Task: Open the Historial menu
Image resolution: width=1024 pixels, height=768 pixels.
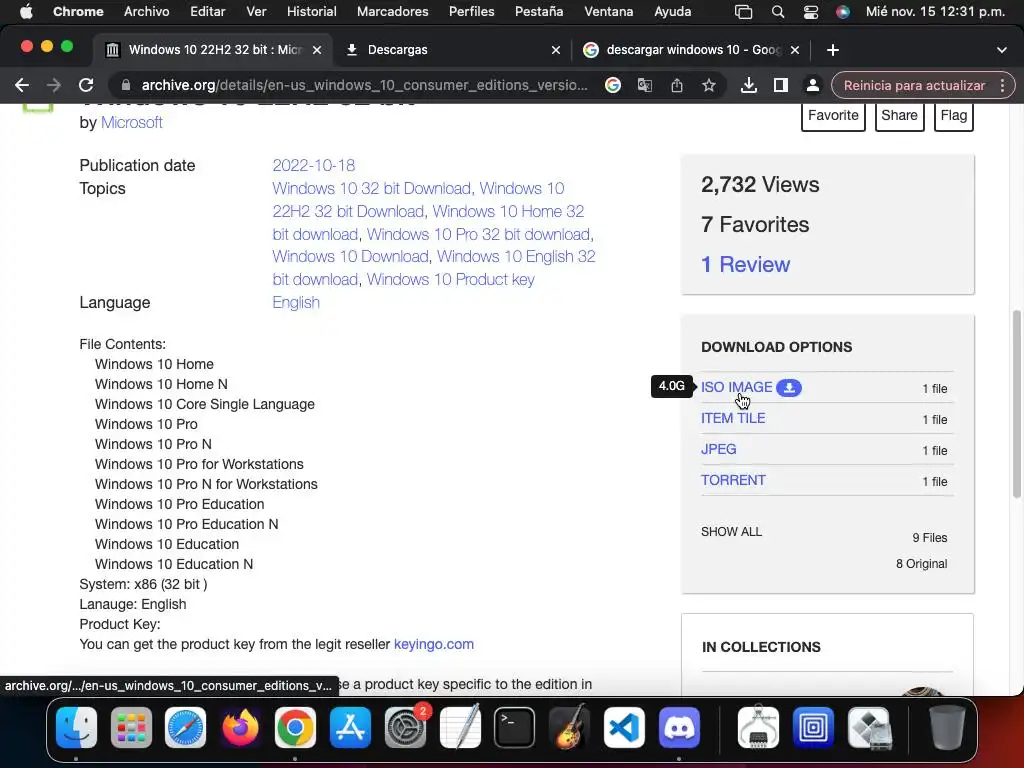Action: [312, 11]
